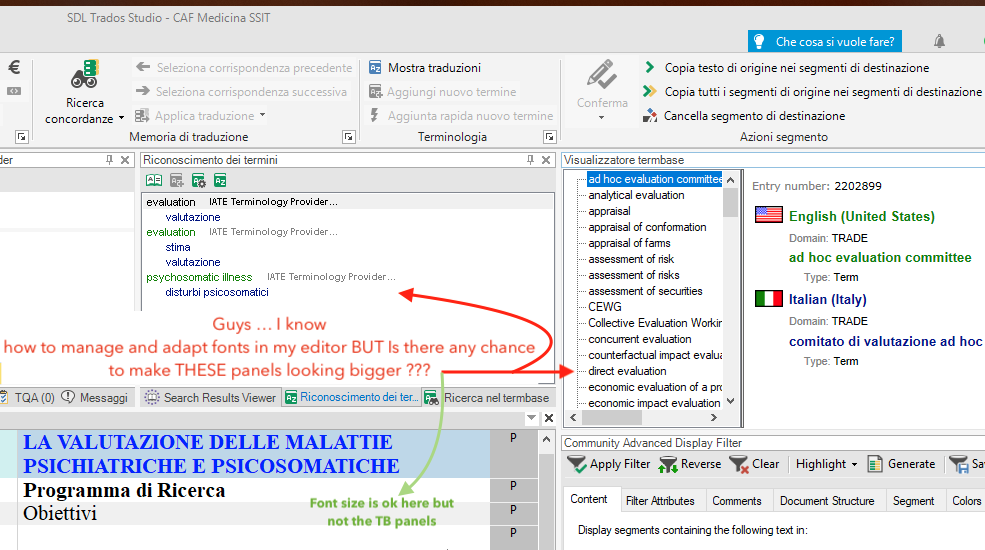Viewport: 985px width, 550px height.
Task: Click Clear filter icon
Action: coord(739,465)
